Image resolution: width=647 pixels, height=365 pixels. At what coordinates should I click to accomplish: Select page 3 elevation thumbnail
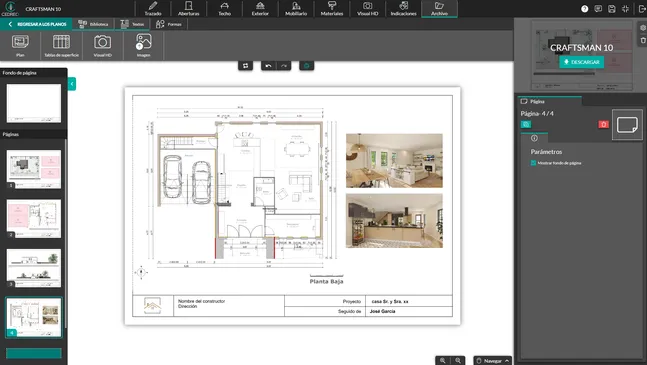pyautogui.click(x=34, y=268)
